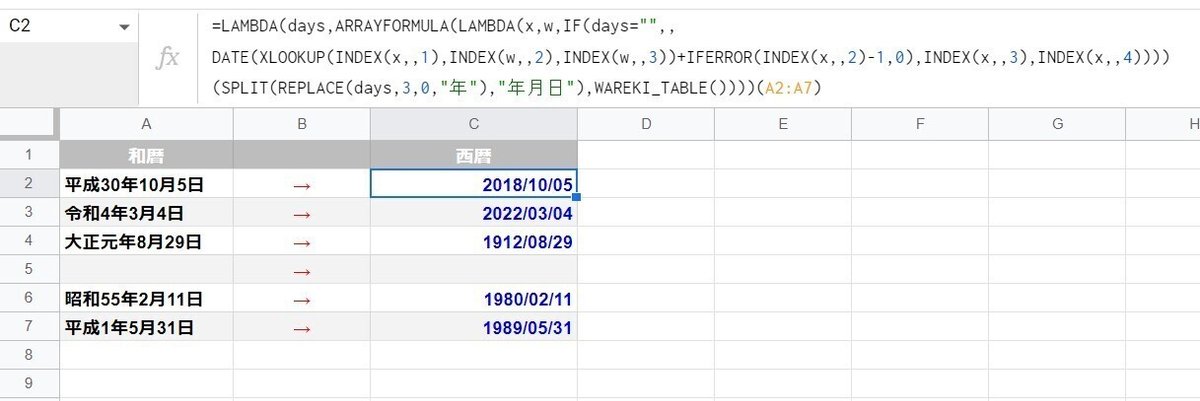Click empty cell G3

[1057, 213]
